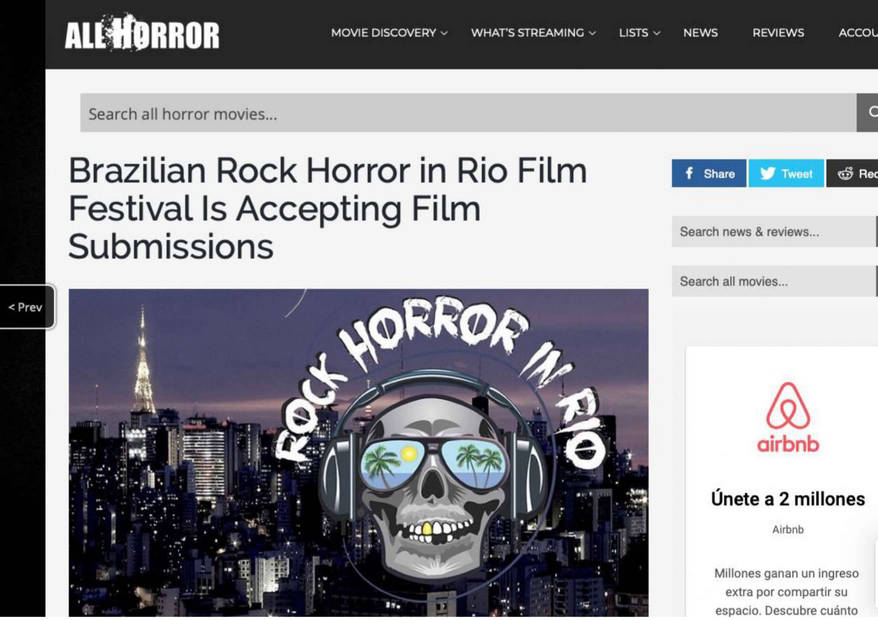Screen dimensions: 878x620
Task: Click the Facebook Share icon
Action: coord(689,174)
